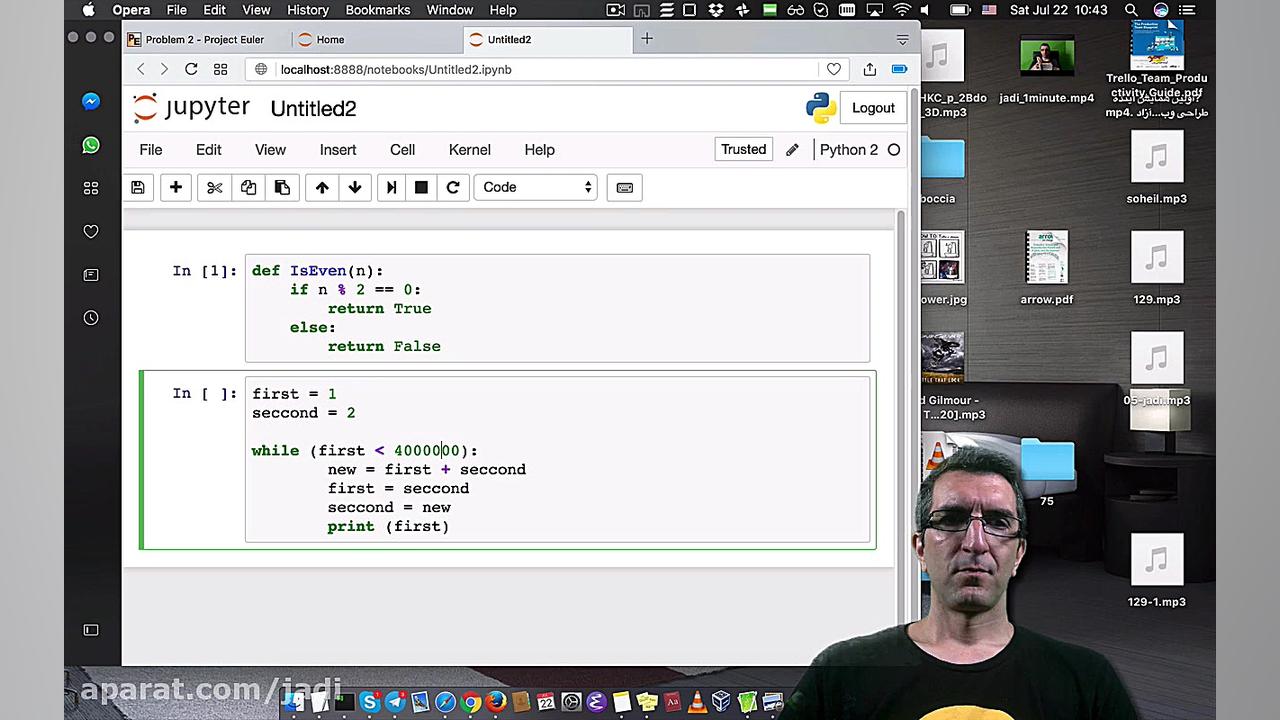Image resolution: width=1280 pixels, height=720 pixels.
Task: Go forward in Opera navigation
Action: pos(164,69)
